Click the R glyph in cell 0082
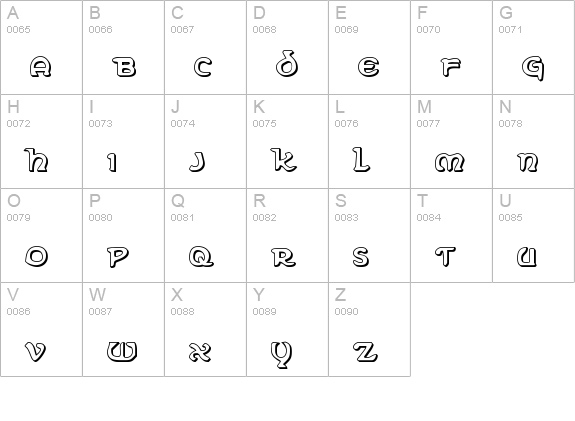The image size is (575, 421). (x=283, y=257)
